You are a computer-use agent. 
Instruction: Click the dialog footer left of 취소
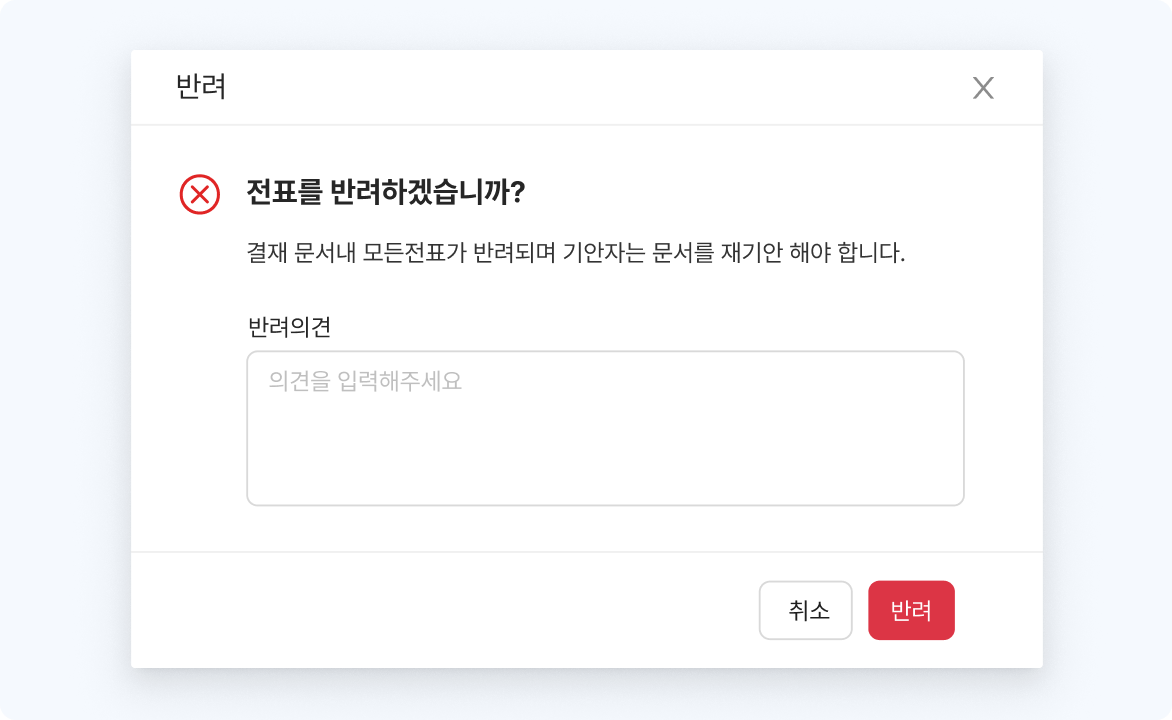pyautogui.click(x=450, y=610)
